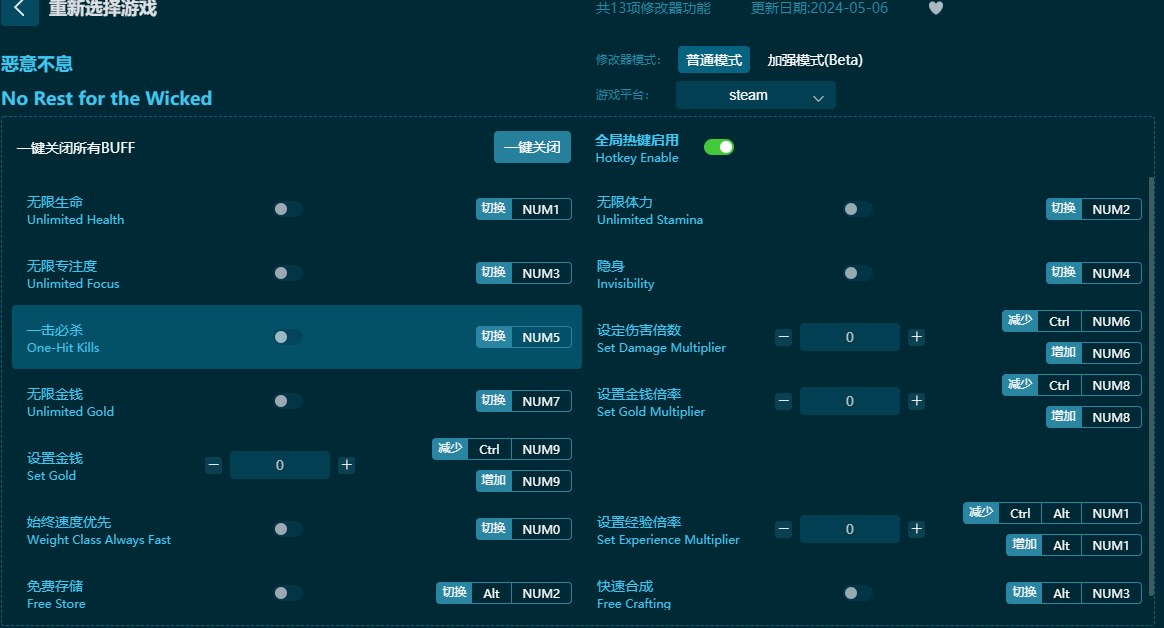Decrease Set Gold value with minus icon
The width and height of the screenshot is (1164, 628).
pos(214,465)
